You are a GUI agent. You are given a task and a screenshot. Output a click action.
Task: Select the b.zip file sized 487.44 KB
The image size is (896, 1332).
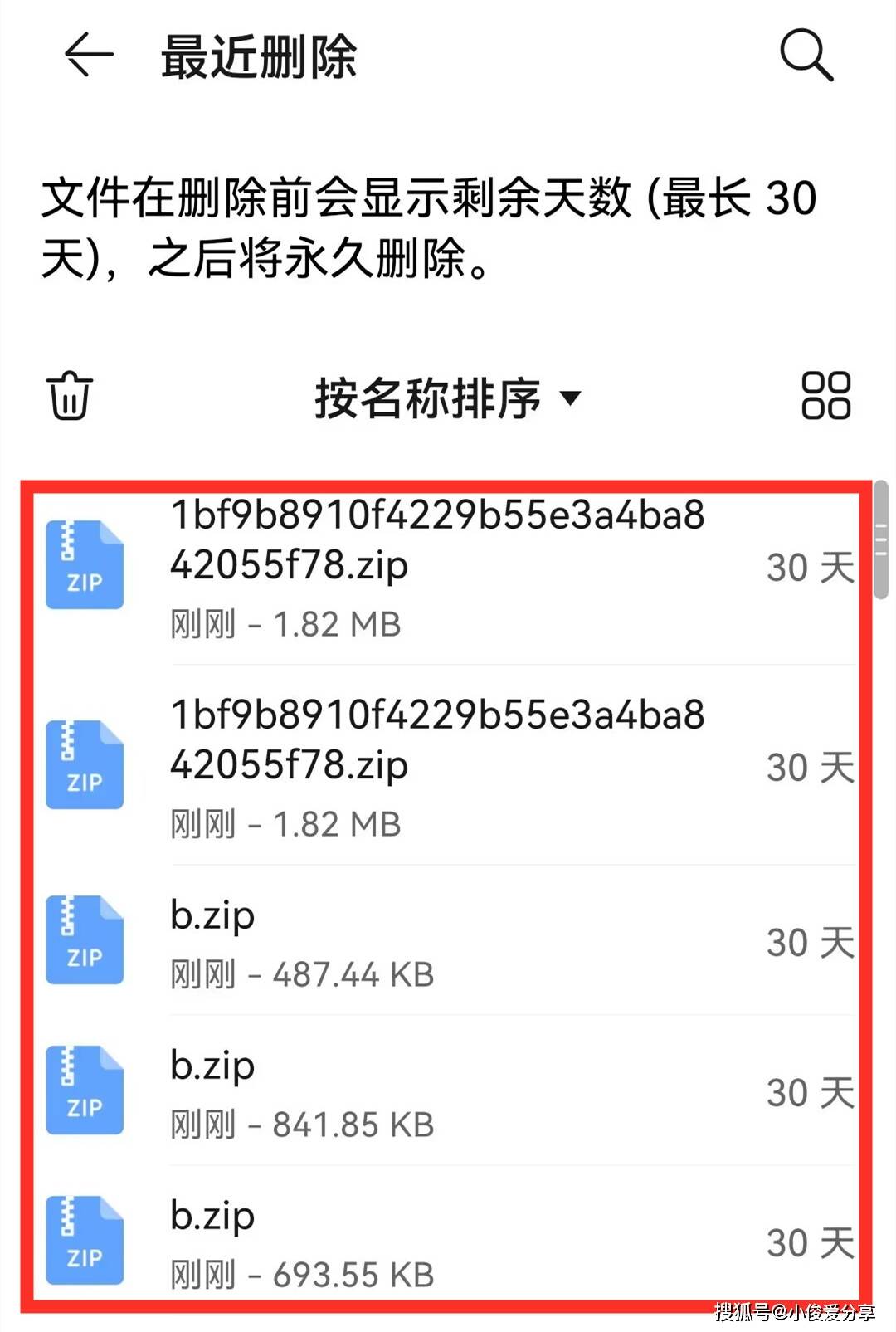[x=448, y=940]
